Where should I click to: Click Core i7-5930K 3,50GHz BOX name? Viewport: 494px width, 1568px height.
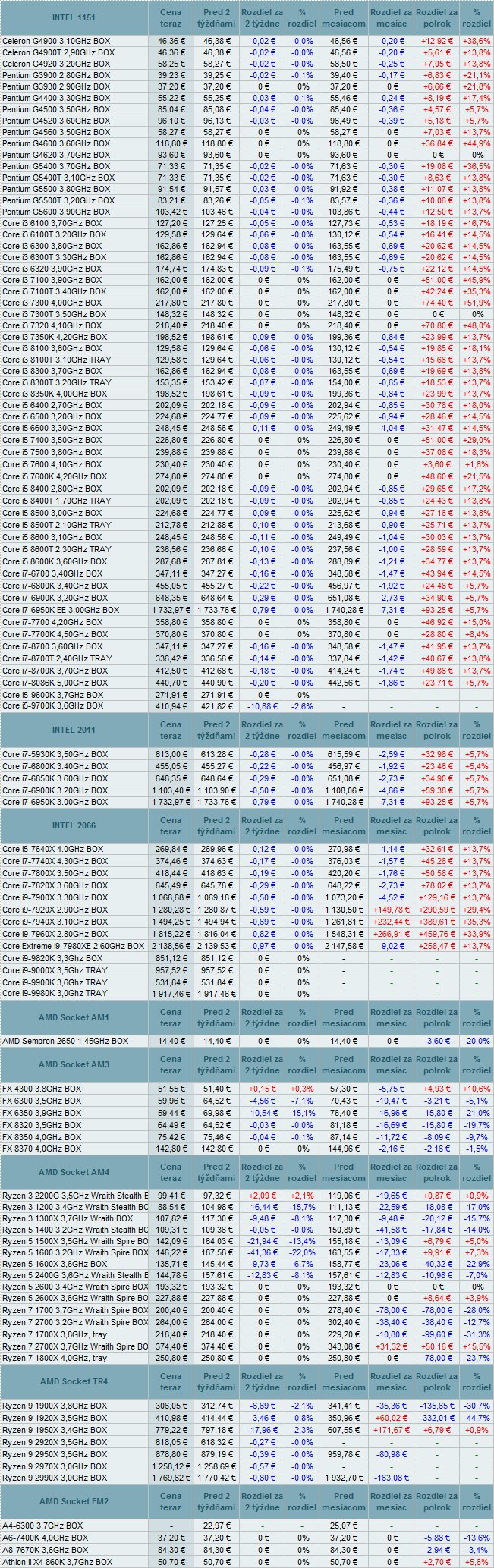click(55, 754)
